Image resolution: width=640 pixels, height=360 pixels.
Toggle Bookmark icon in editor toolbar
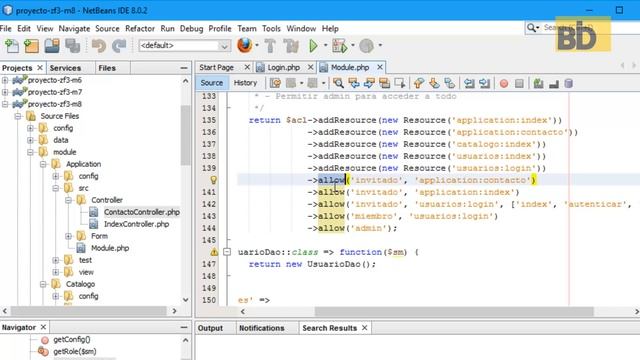449,83
